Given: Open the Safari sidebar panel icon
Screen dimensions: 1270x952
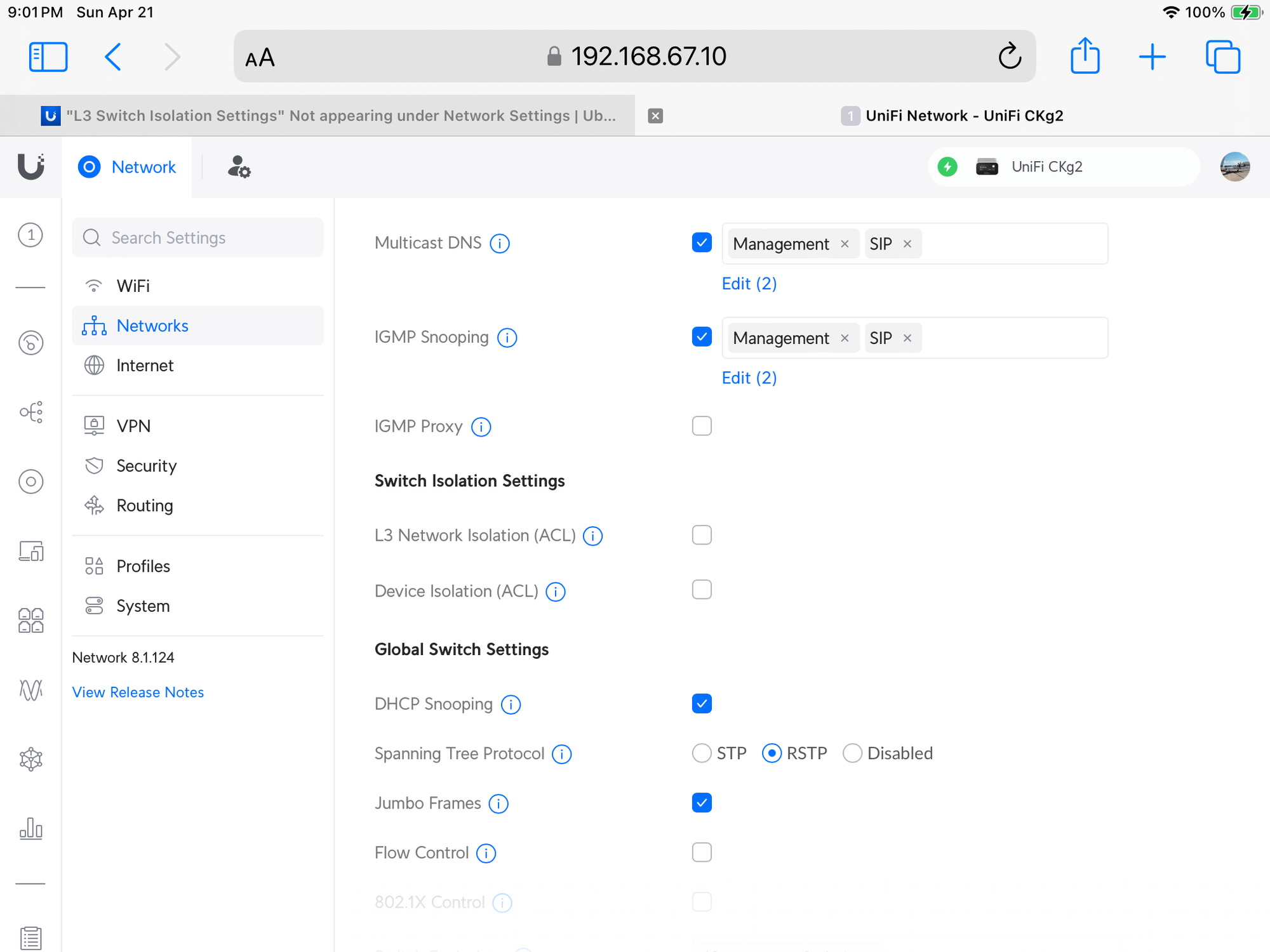Looking at the screenshot, I should tap(48, 56).
